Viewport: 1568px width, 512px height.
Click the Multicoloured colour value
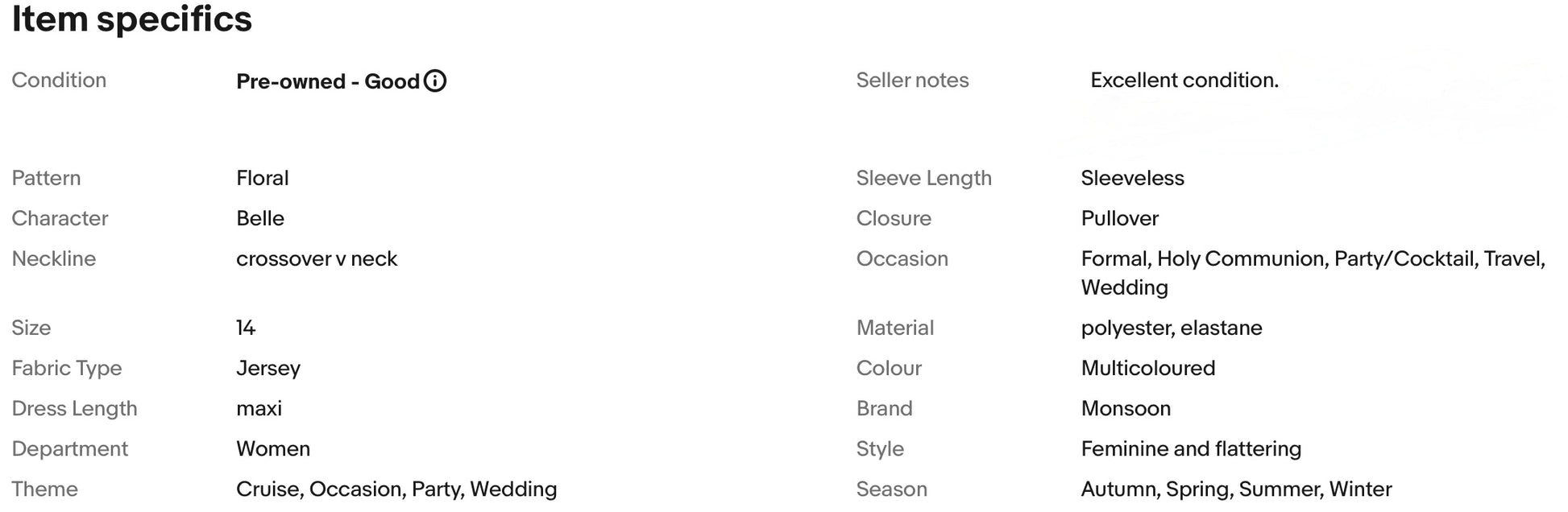(1147, 368)
